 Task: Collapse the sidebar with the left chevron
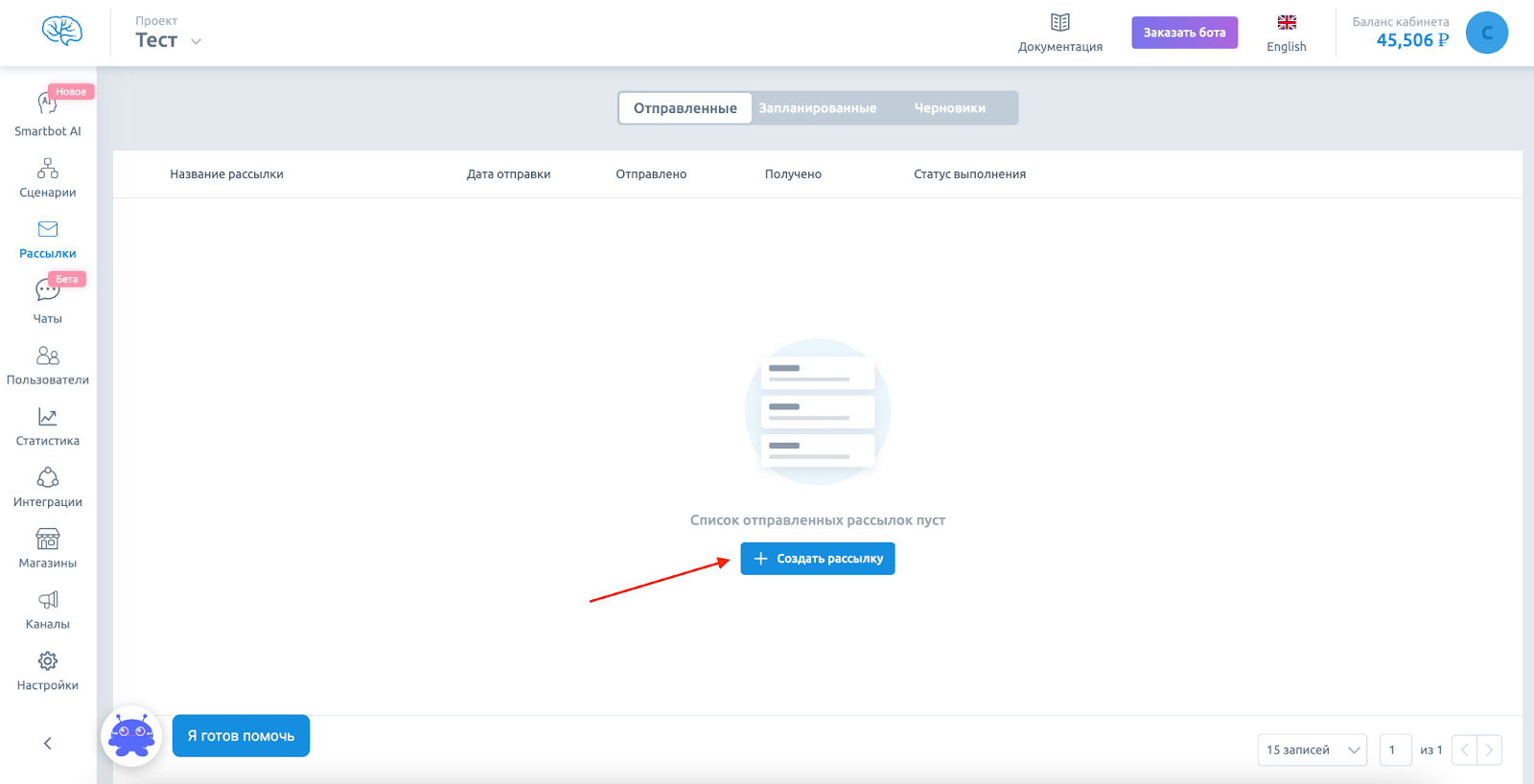[x=47, y=744]
